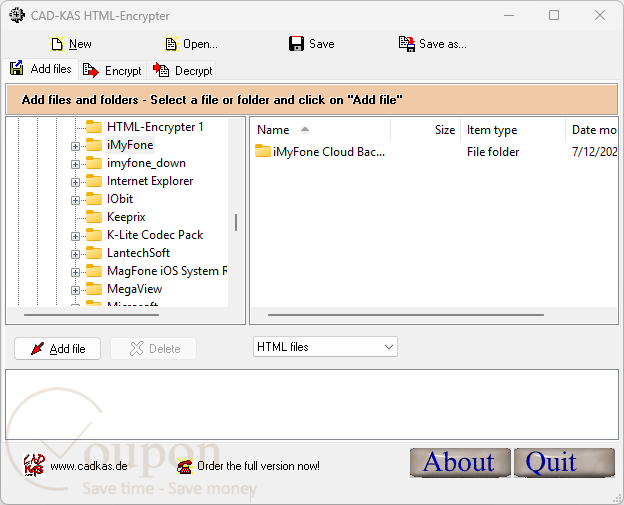The image size is (624, 505).
Task: Click the New document toolbar button
Action: (x=70, y=44)
